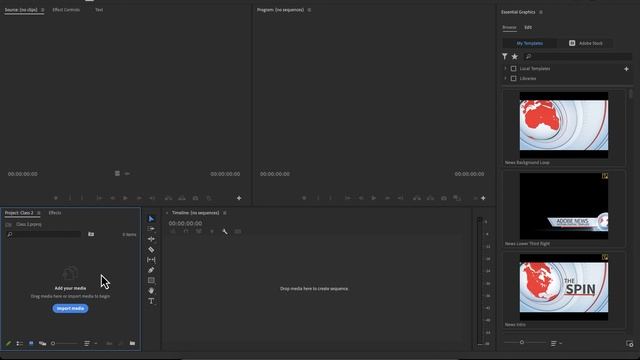Select the Ripple Edit tool
This screenshot has width=640, height=360.
151,239
